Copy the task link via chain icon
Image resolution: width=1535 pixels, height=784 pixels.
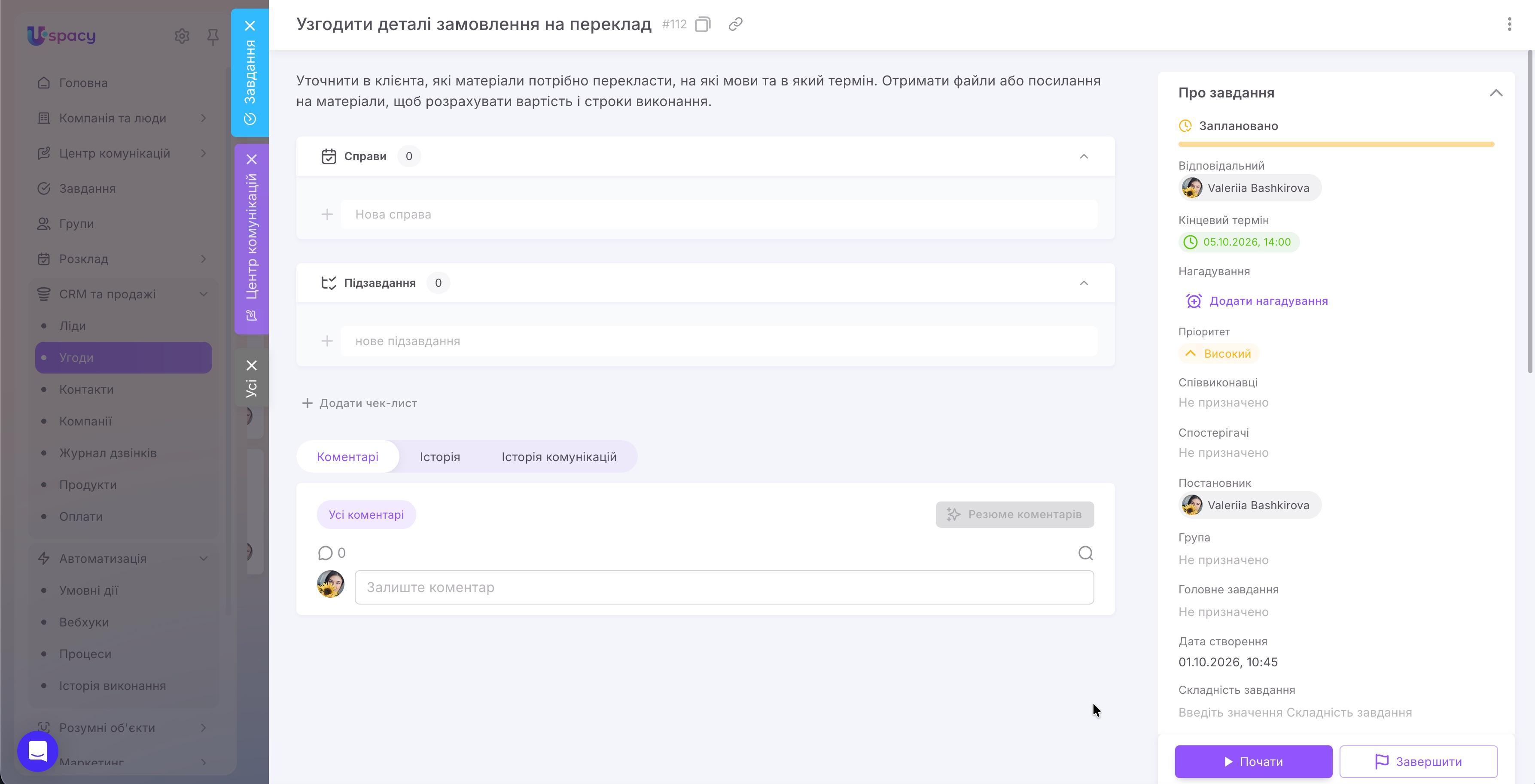pos(735,24)
